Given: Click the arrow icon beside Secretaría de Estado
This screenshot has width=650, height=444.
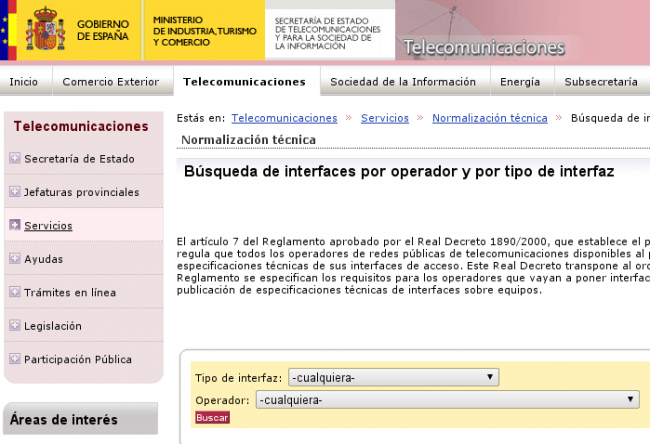Looking at the screenshot, I should pos(14,158).
